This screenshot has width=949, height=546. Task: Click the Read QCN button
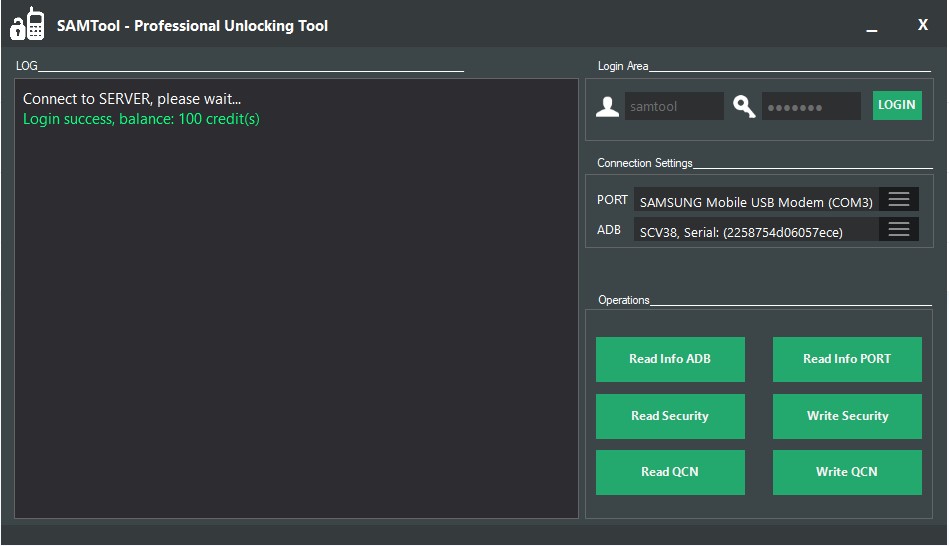[670, 472]
